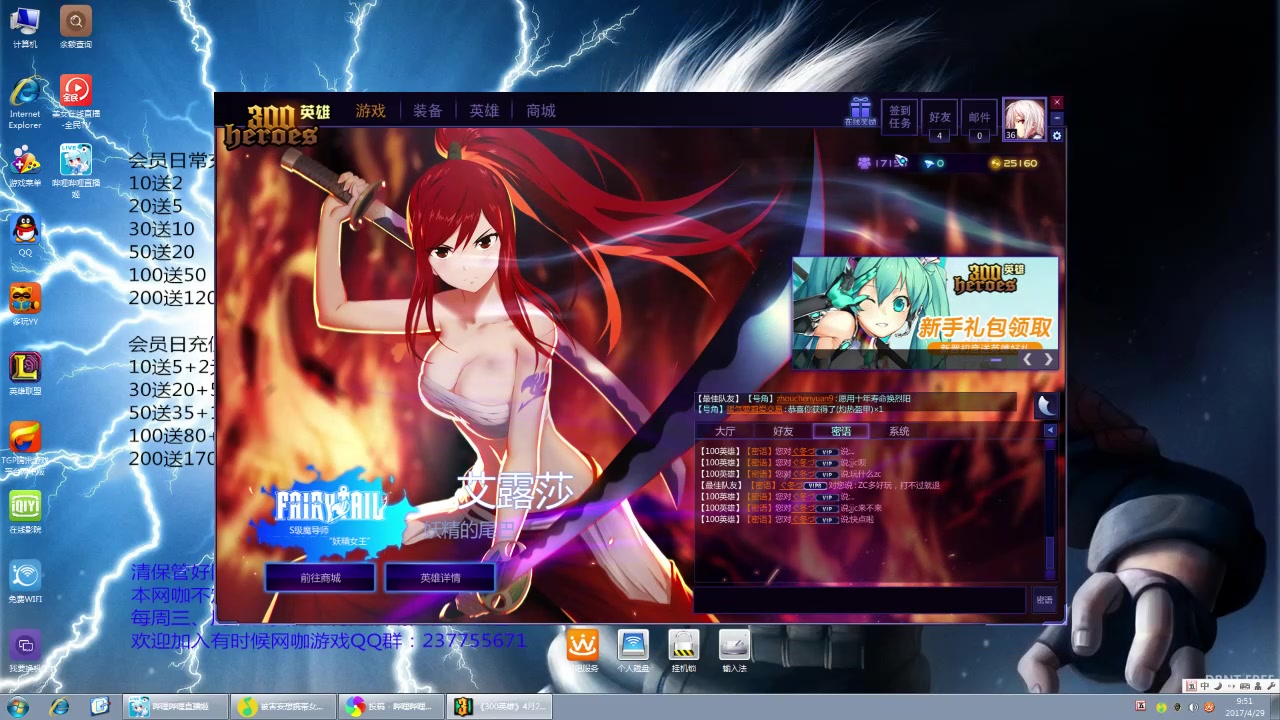Go to the 商城 tab
The width and height of the screenshot is (1280, 720).
(x=541, y=111)
